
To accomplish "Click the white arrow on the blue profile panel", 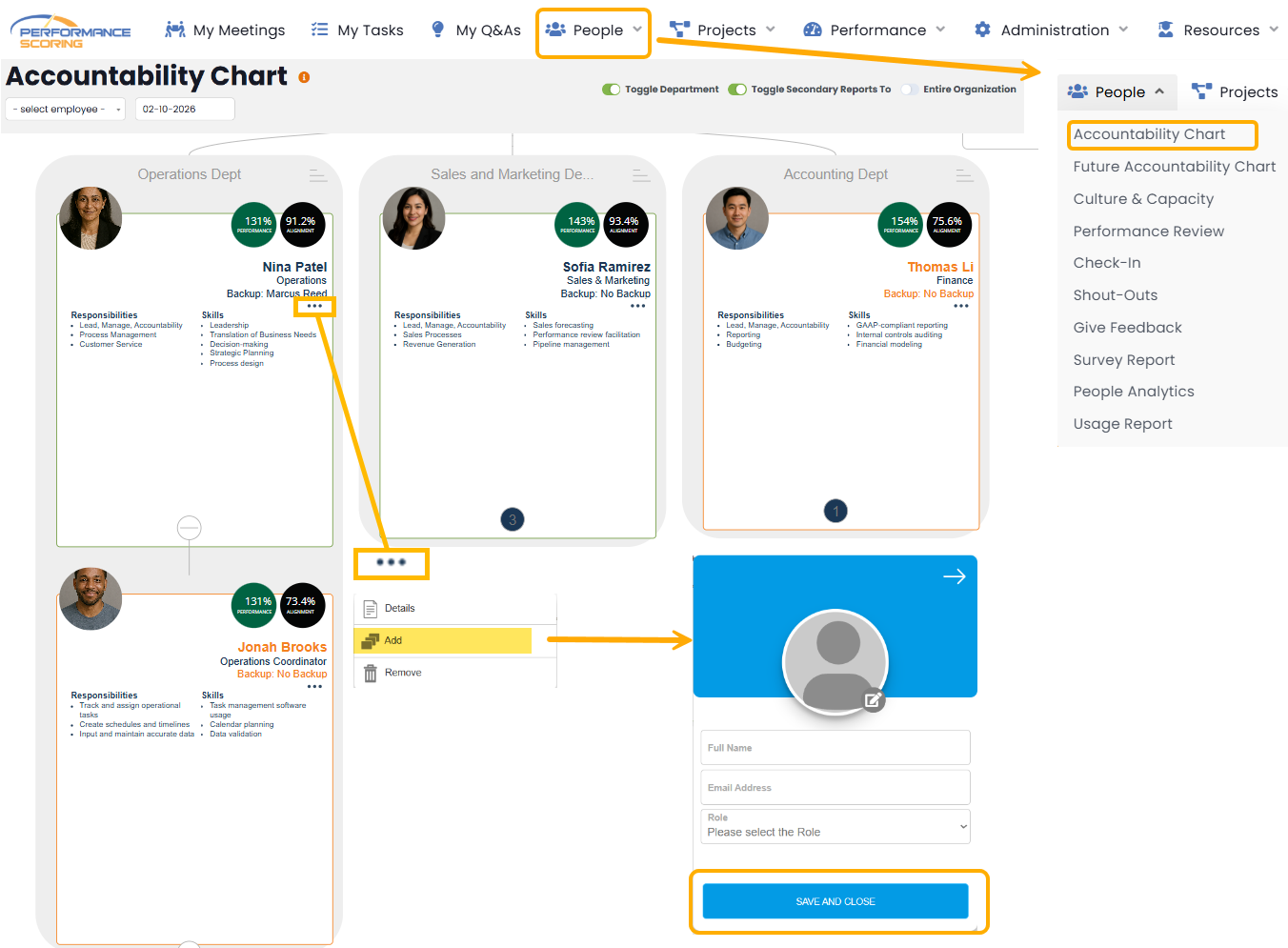I will point(954,576).
